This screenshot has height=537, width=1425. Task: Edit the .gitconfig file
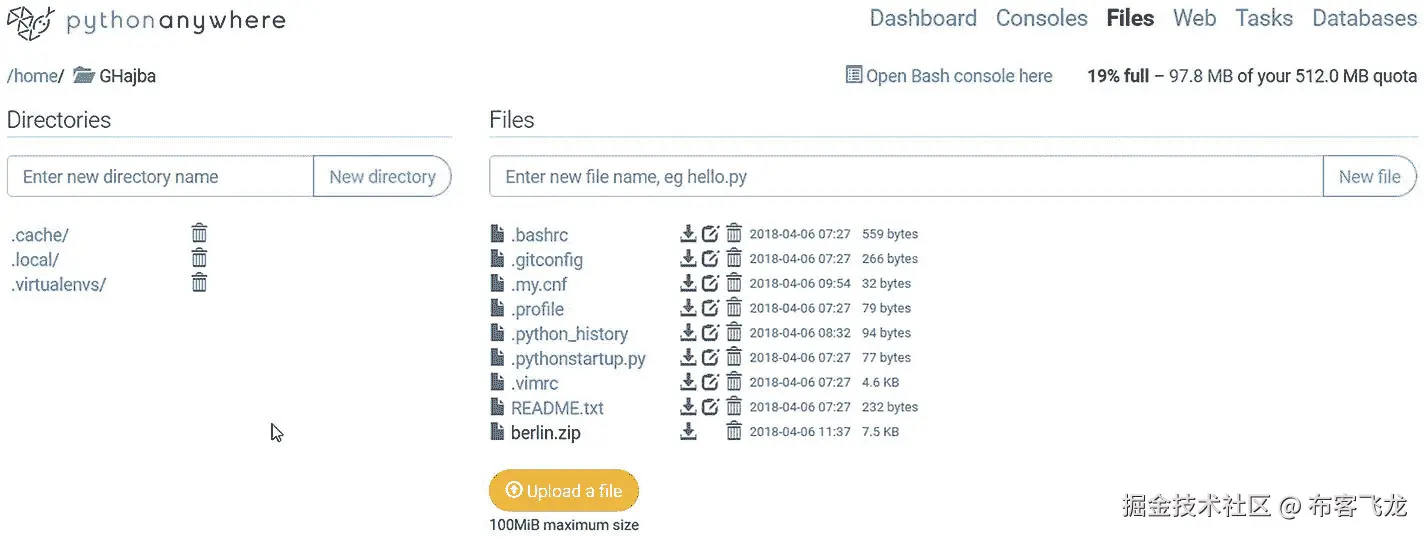710,259
